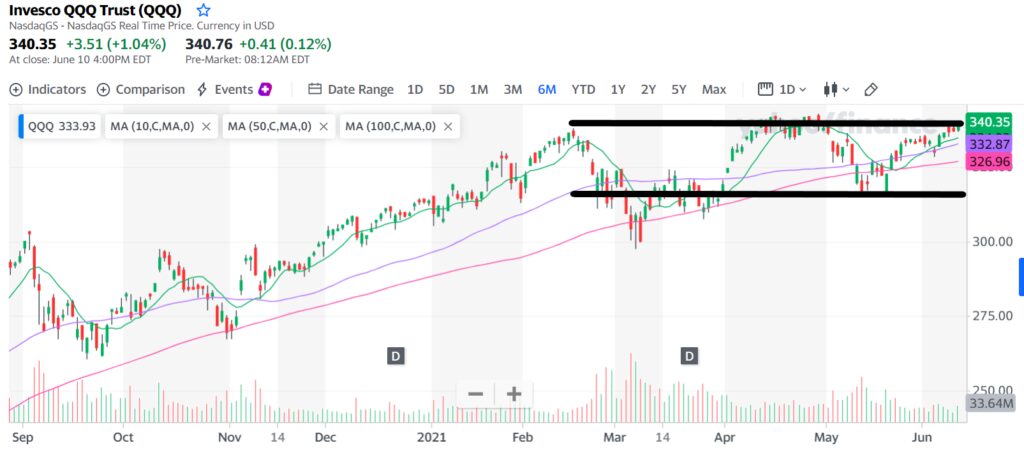Click the 2021 date axis label
Screen dimensions: 1024x464
pyautogui.click(x=431, y=437)
